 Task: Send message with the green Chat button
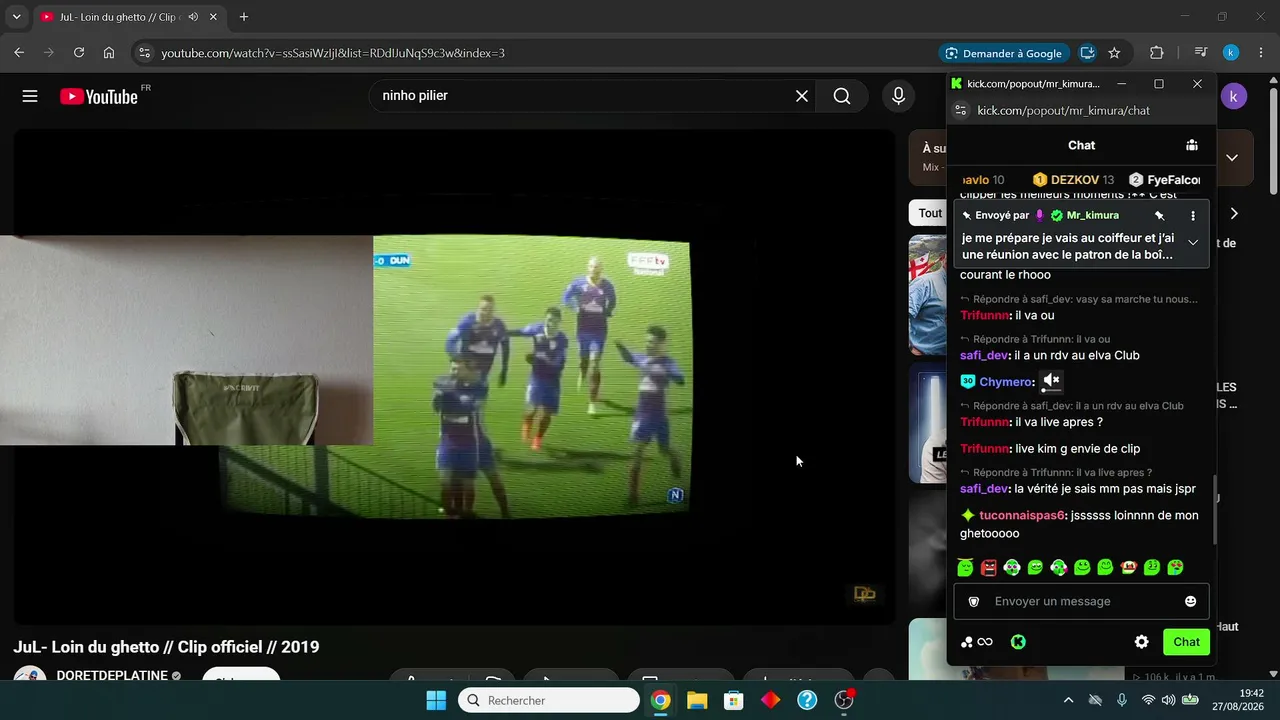1187,642
